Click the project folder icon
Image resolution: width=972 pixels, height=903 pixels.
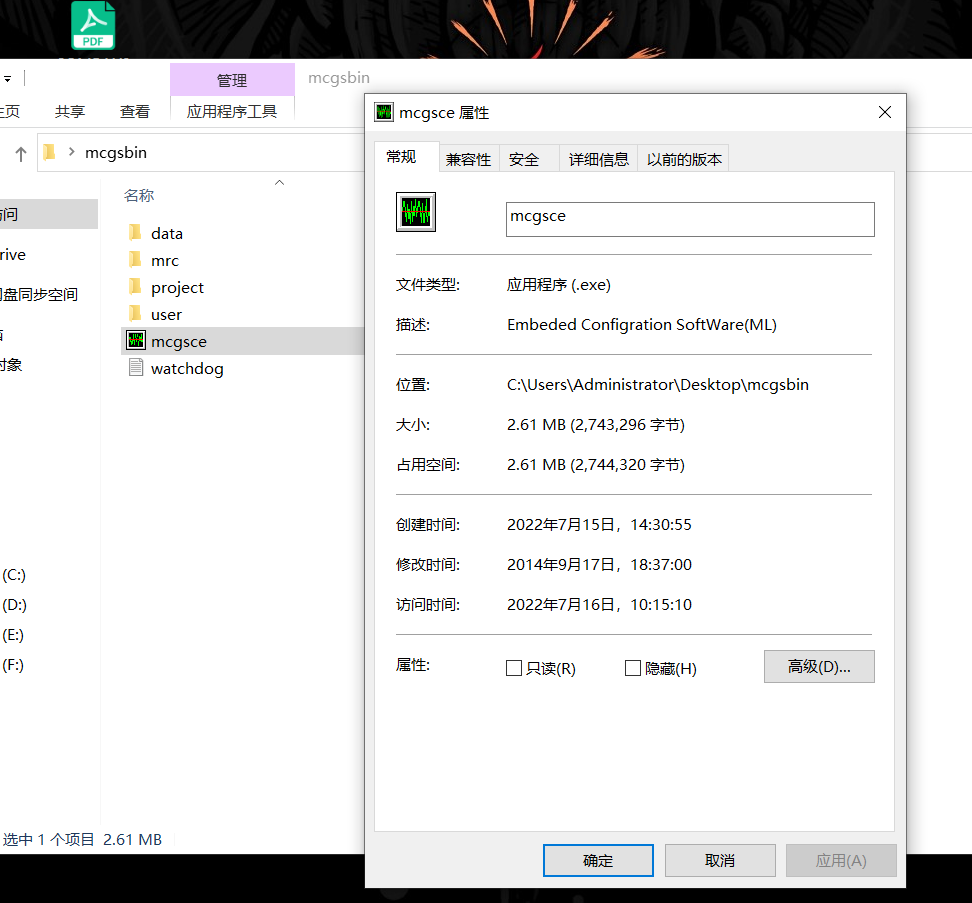136,287
